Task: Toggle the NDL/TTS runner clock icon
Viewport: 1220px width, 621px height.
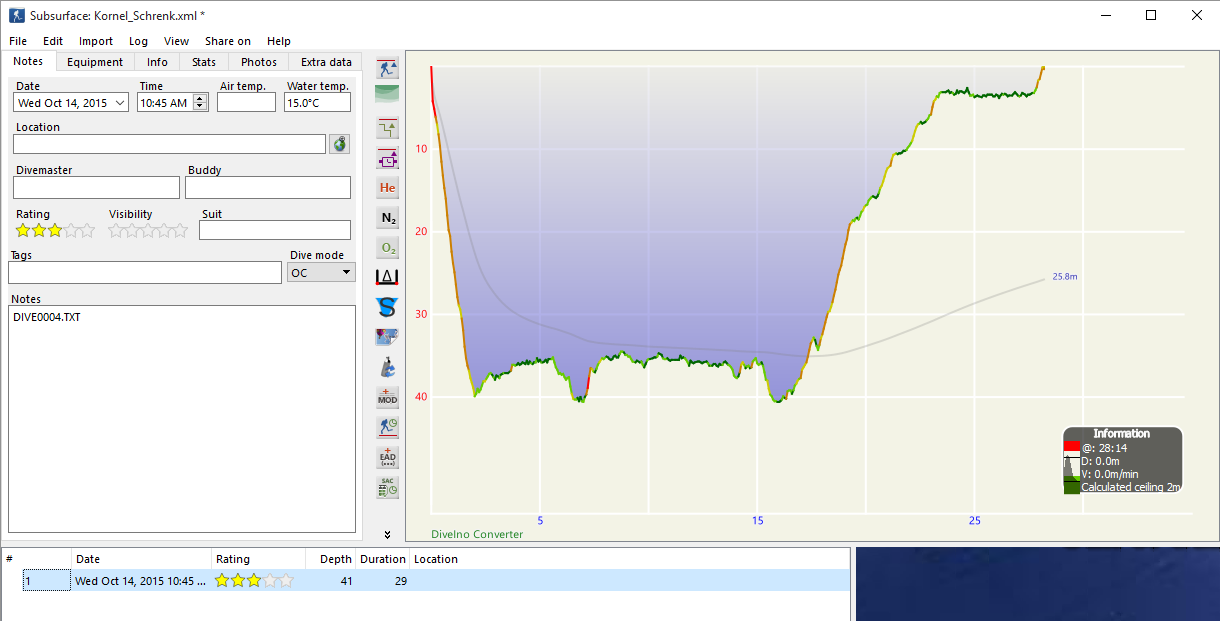Action: click(x=387, y=427)
